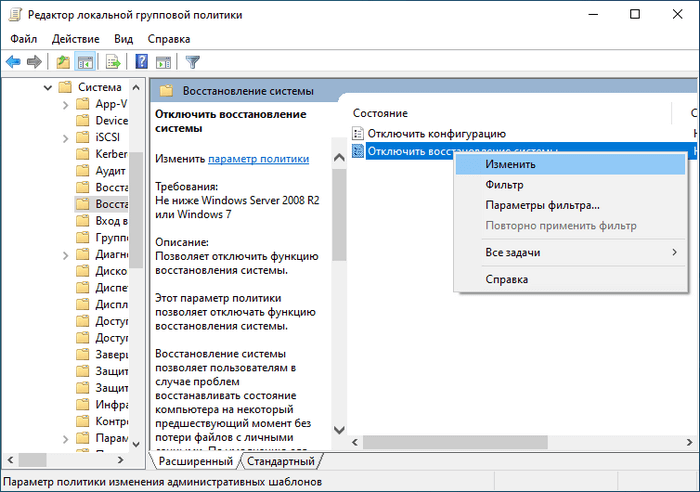The height and width of the screenshot is (492, 700).
Task: Open Help via blue question mark icon
Action: tap(142, 62)
